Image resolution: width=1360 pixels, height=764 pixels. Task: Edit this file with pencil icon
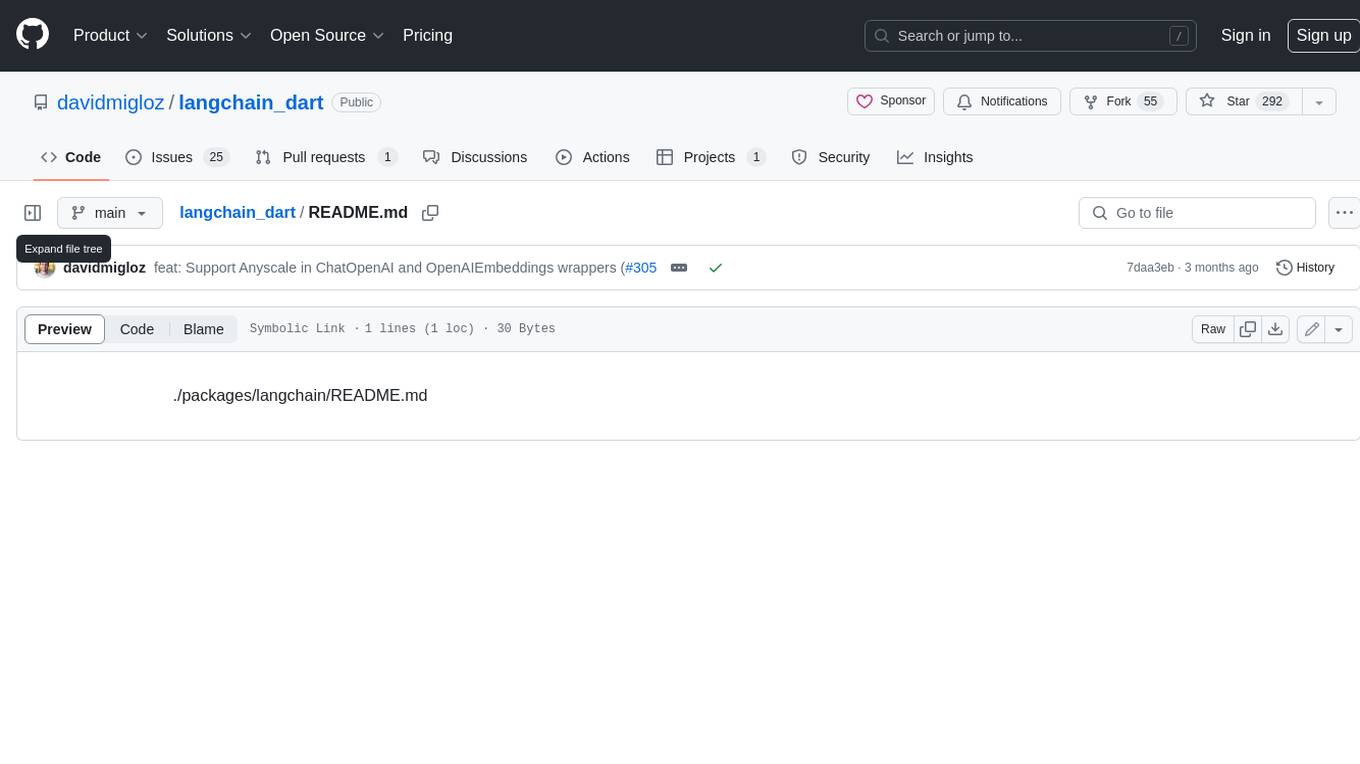pyautogui.click(x=1312, y=329)
